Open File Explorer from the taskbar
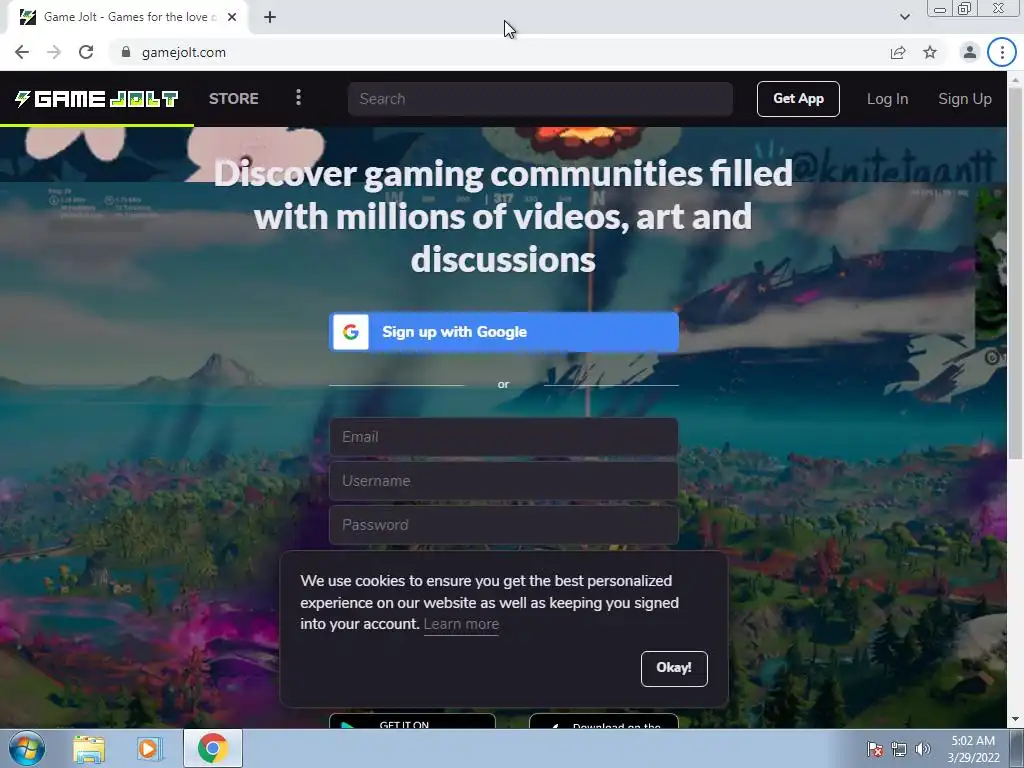 [x=88, y=748]
